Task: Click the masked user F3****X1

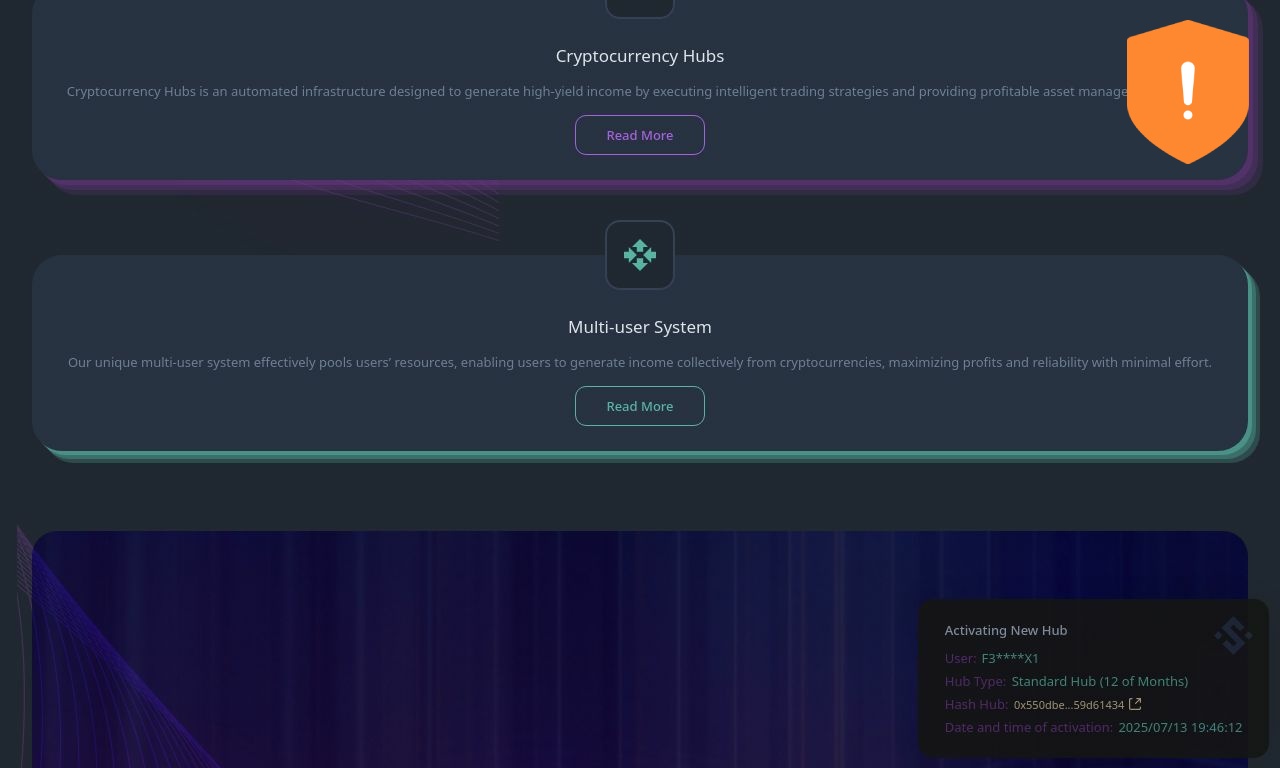Action: [x=1010, y=658]
